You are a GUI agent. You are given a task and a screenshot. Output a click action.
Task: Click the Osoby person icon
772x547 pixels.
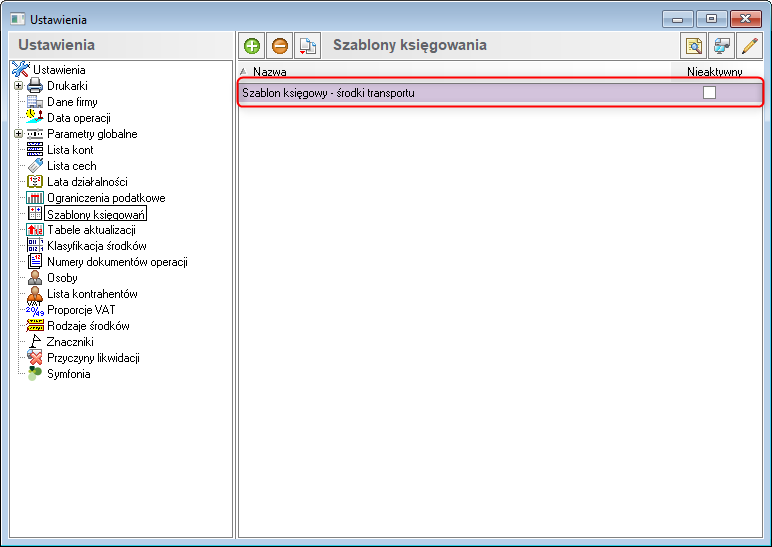pos(35,278)
